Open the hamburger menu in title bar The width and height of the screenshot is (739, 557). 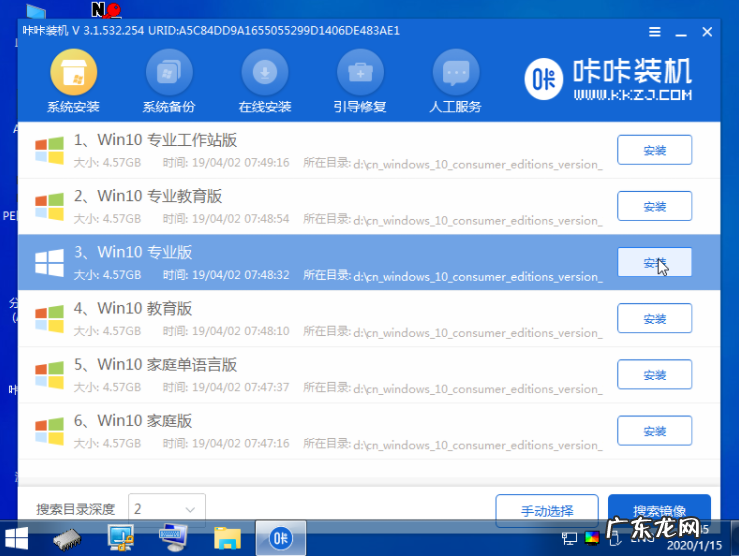point(655,32)
